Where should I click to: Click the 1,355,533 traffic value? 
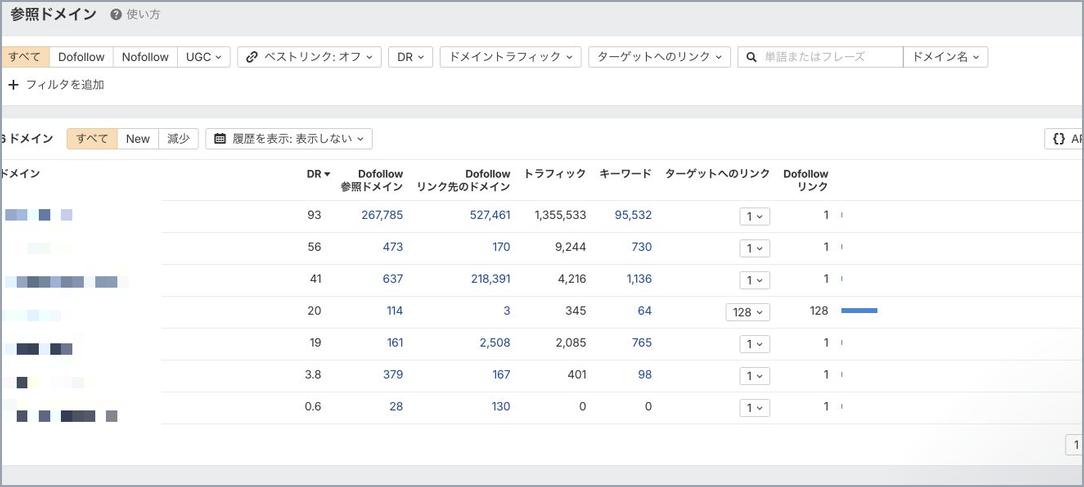click(x=561, y=215)
